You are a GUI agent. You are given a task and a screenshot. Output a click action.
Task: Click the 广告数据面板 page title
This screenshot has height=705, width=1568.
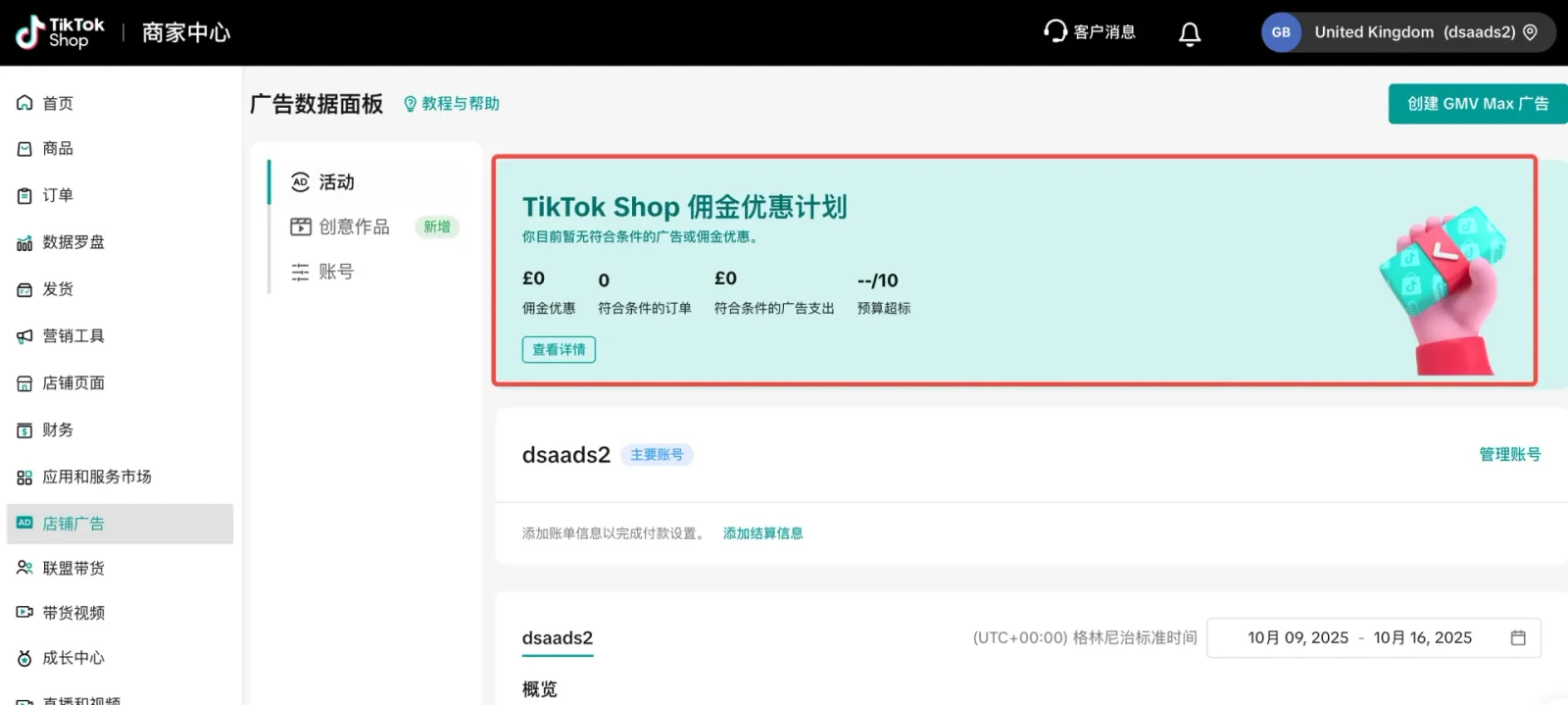tap(317, 104)
